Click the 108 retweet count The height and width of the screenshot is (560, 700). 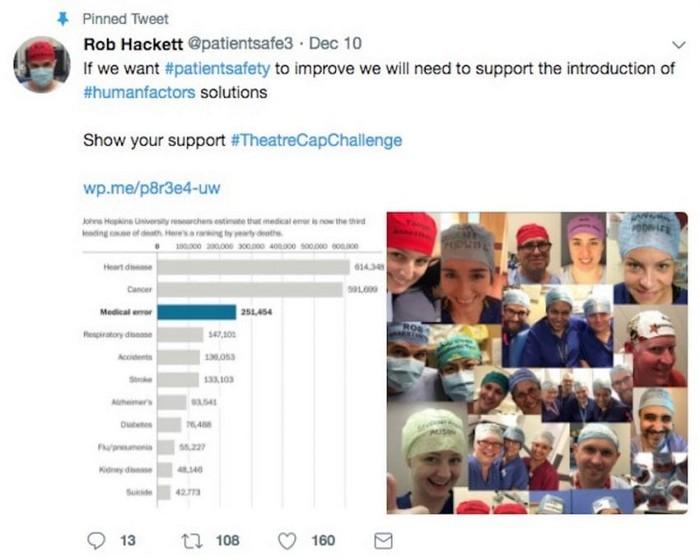(x=228, y=541)
